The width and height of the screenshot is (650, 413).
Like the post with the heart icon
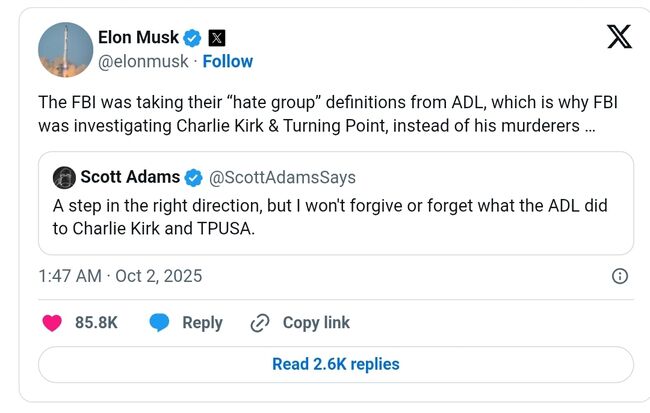[x=52, y=323]
